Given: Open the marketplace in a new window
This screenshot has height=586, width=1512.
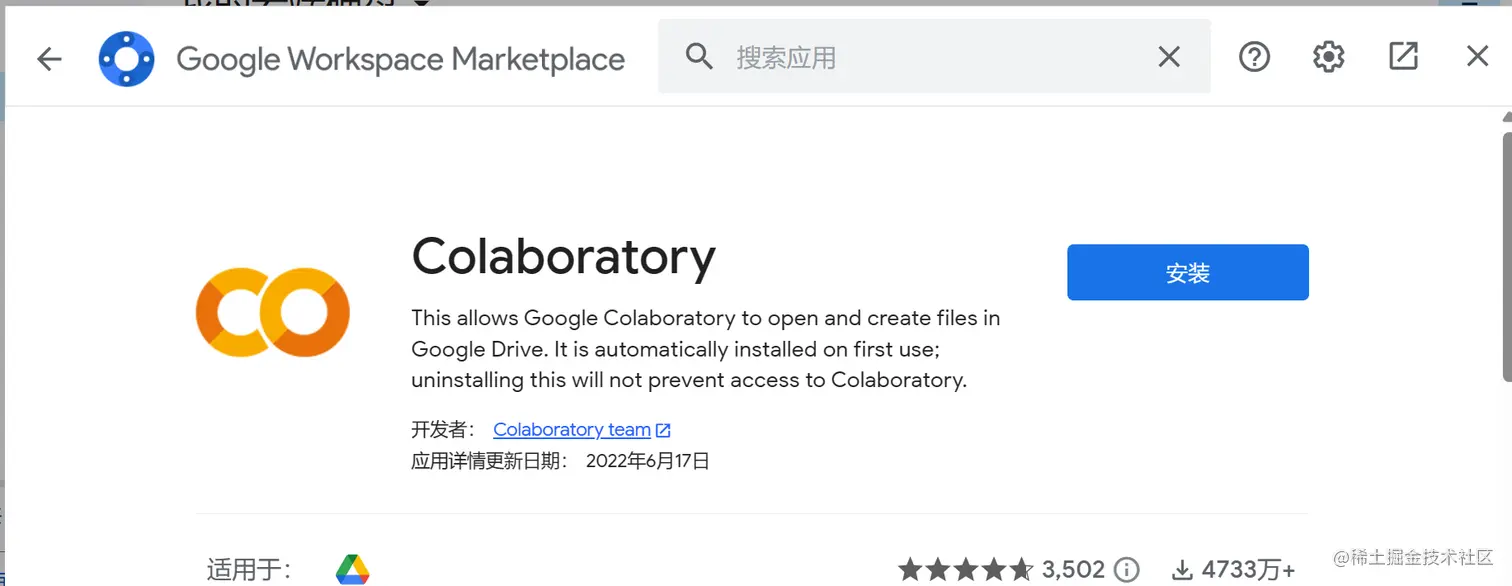Looking at the screenshot, I should click(x=1403, y=56).
